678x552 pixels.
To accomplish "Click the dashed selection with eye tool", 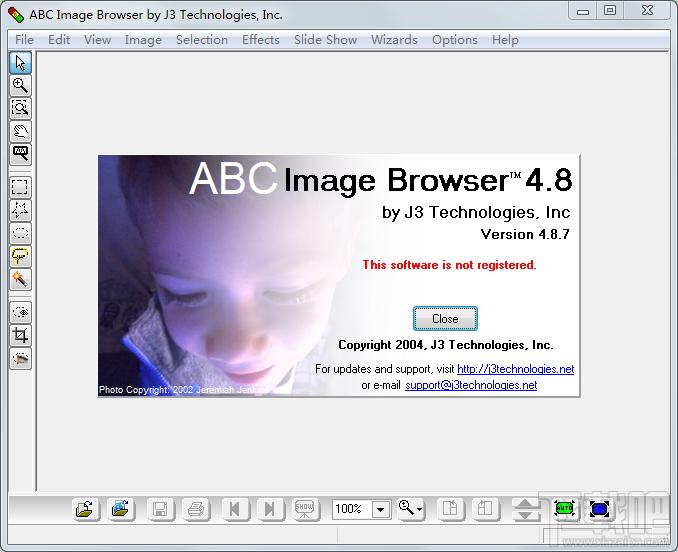I will [x=20, y=312].
